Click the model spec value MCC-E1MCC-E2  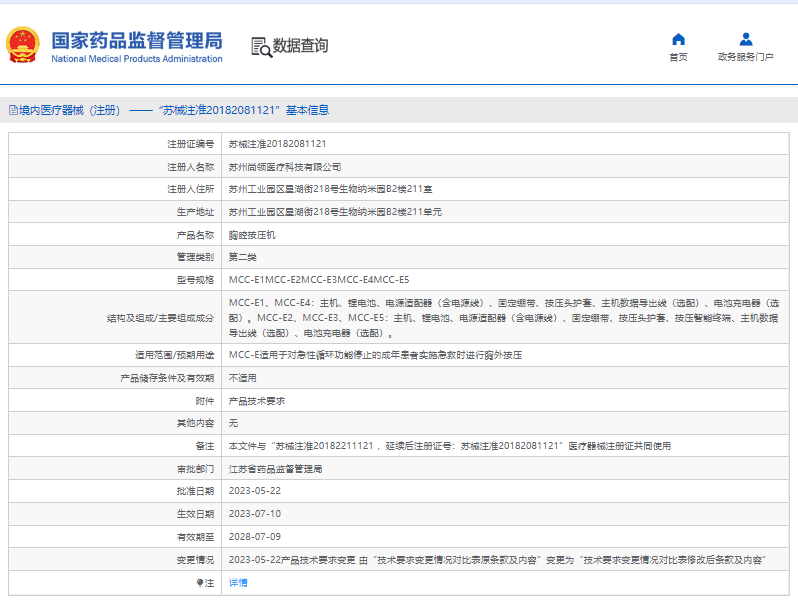coord(318,279)
